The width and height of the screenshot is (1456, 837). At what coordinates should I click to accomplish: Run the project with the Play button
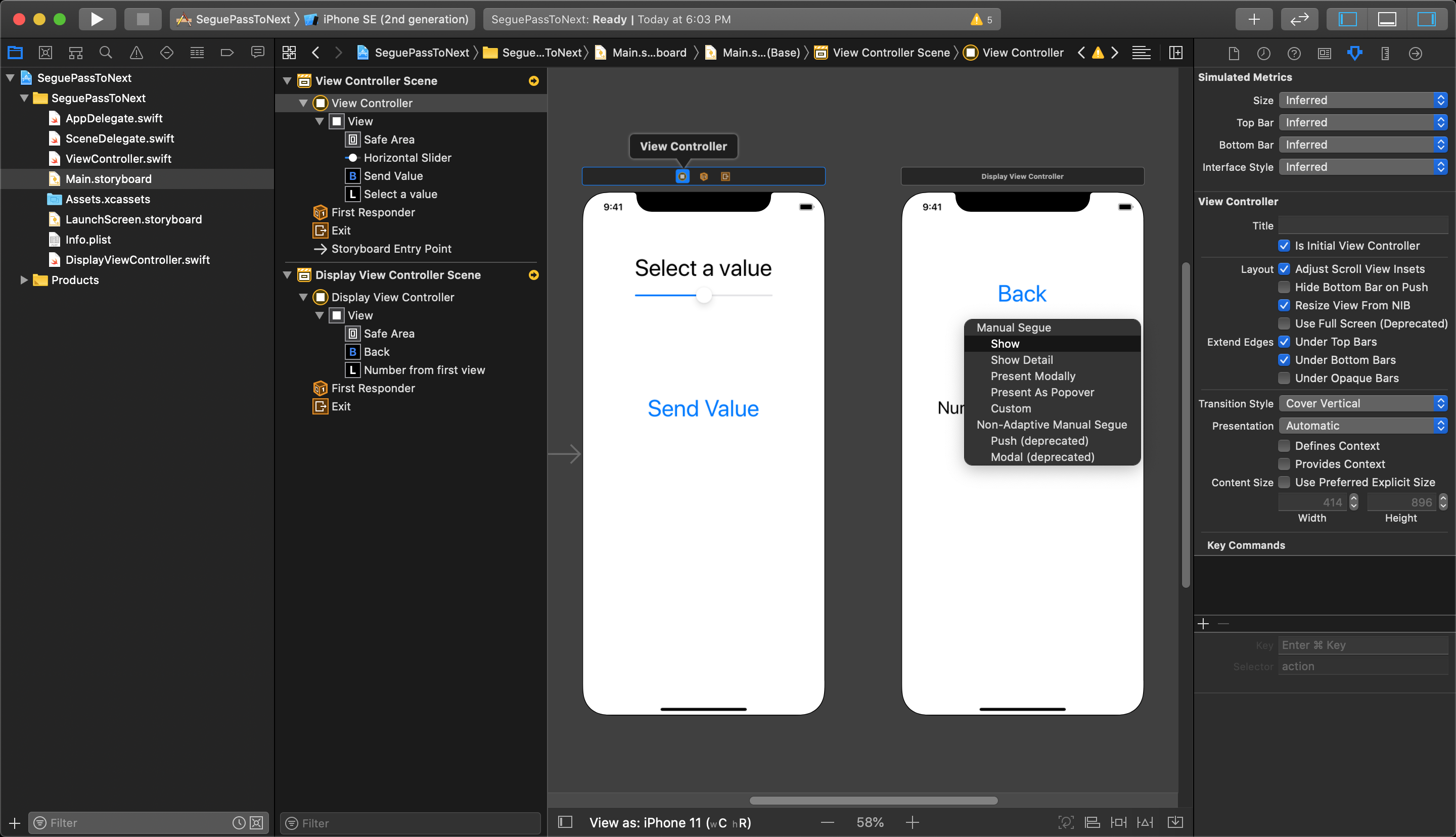97,19
